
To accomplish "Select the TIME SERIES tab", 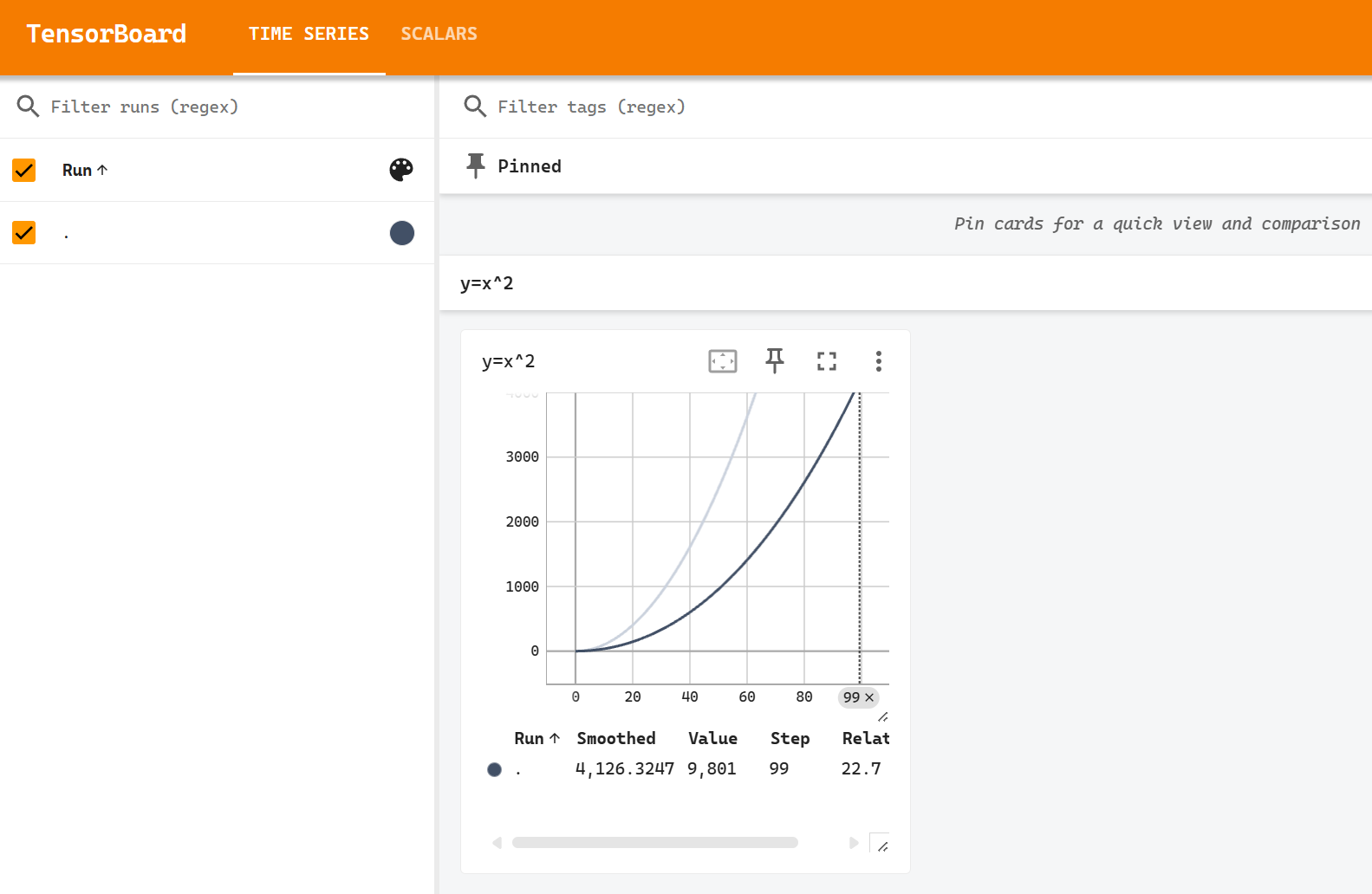I will pyautogui.click(x=309, y=34).
